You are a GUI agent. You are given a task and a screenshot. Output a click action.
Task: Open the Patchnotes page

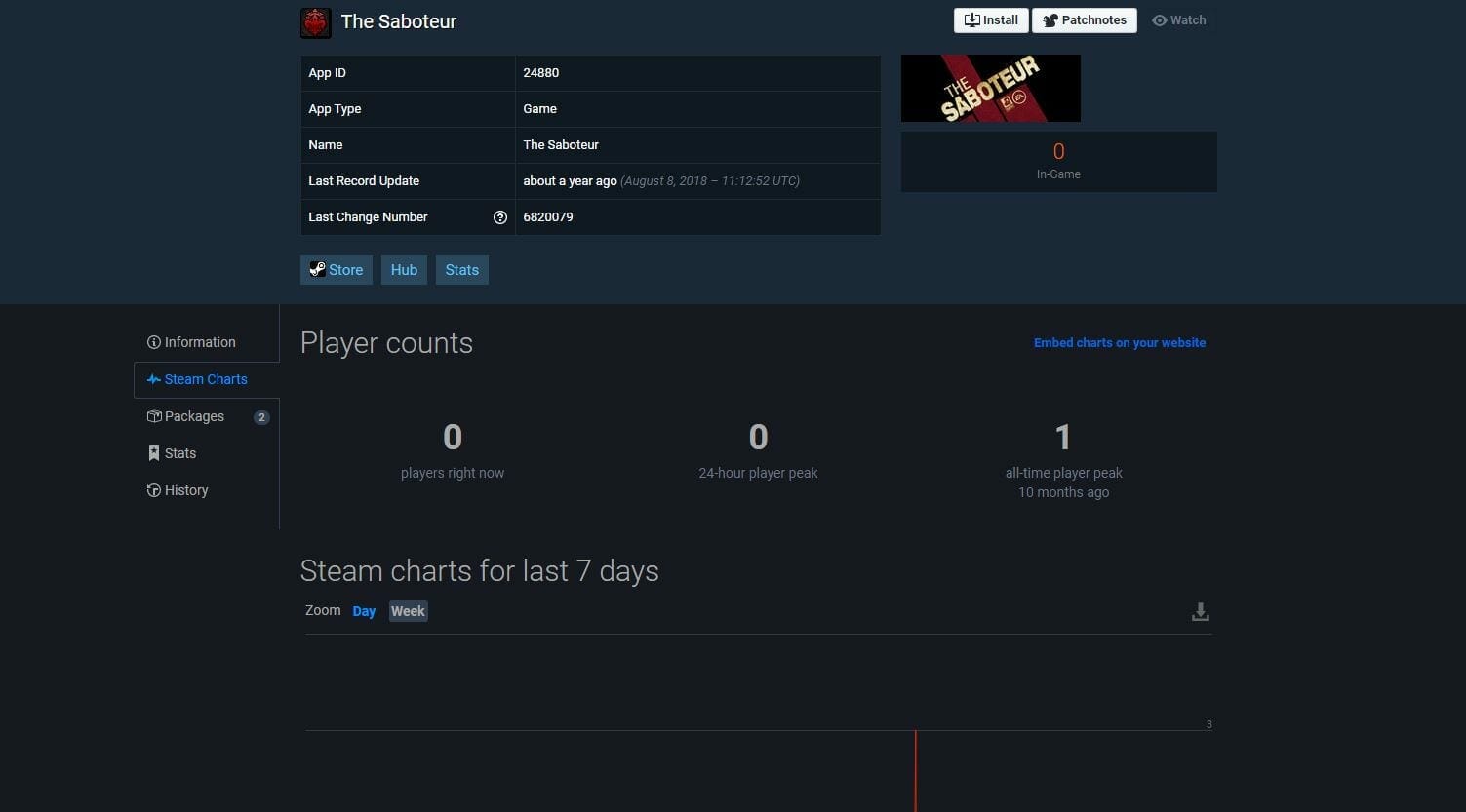pos(1084,20)
